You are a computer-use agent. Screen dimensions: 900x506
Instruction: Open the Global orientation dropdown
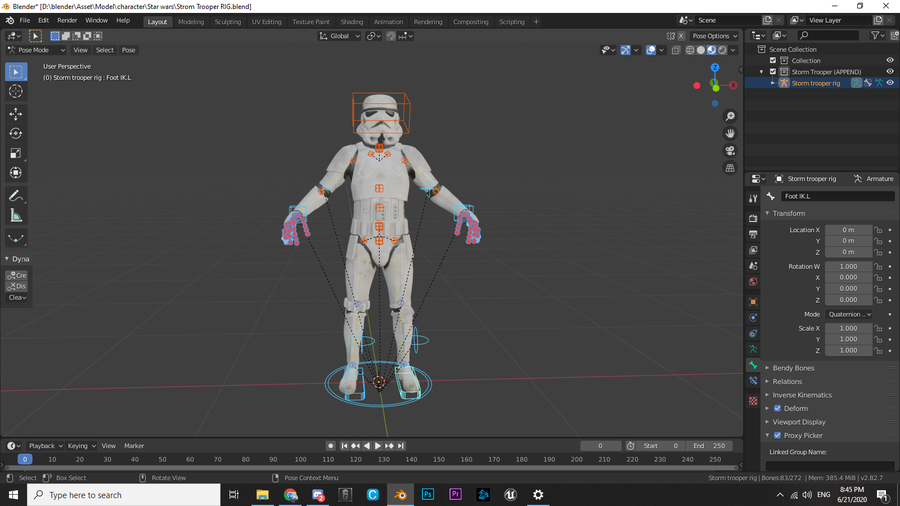click(x=339, y=36)
